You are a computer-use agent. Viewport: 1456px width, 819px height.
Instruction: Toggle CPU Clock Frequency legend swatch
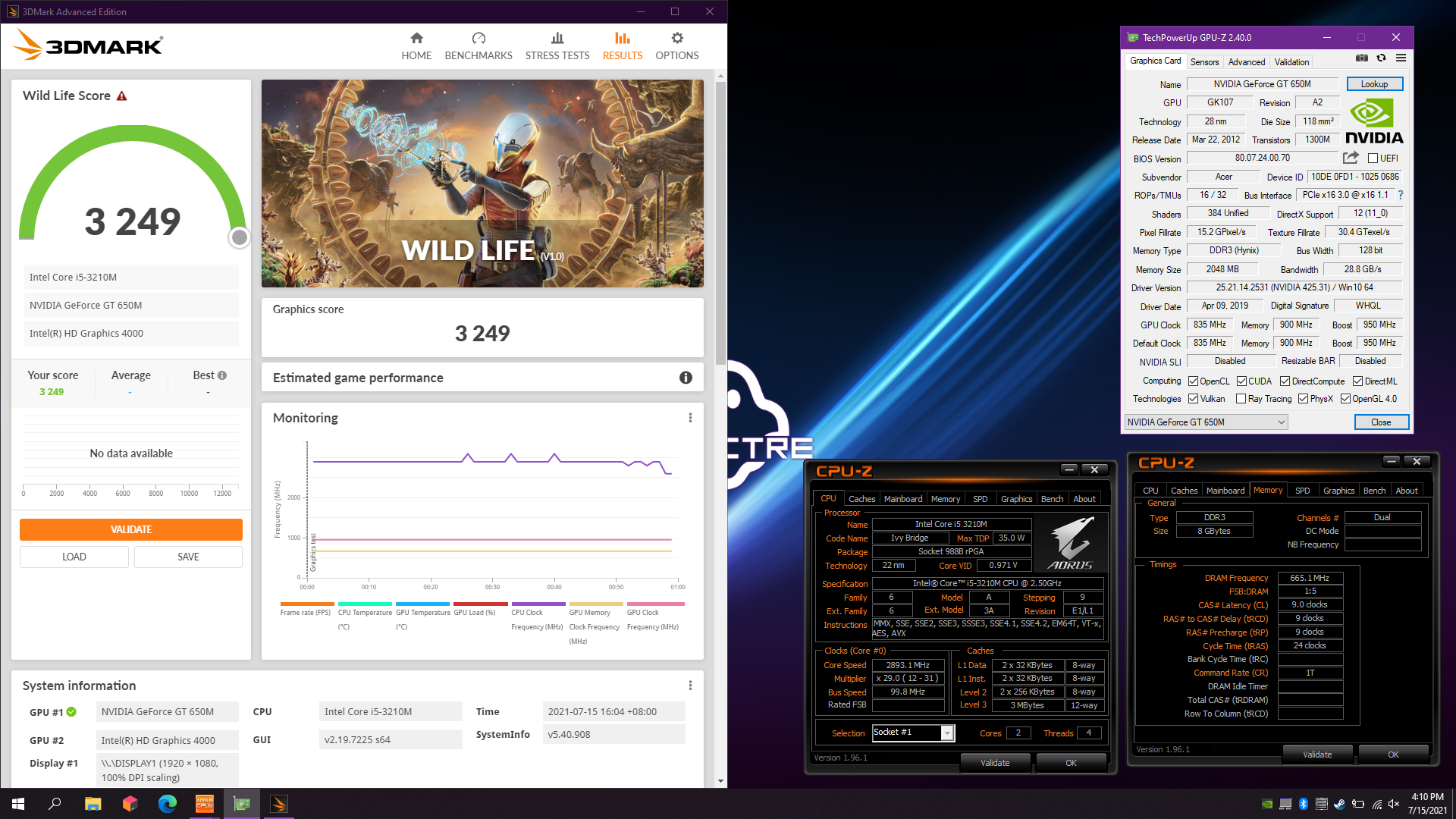click(x=538, y=604)
